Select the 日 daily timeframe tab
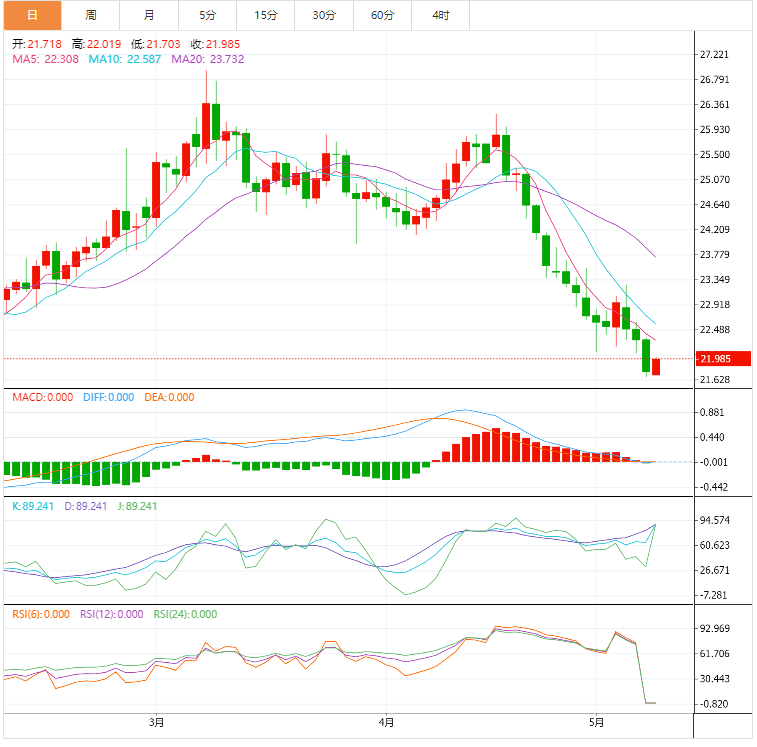 32,15
